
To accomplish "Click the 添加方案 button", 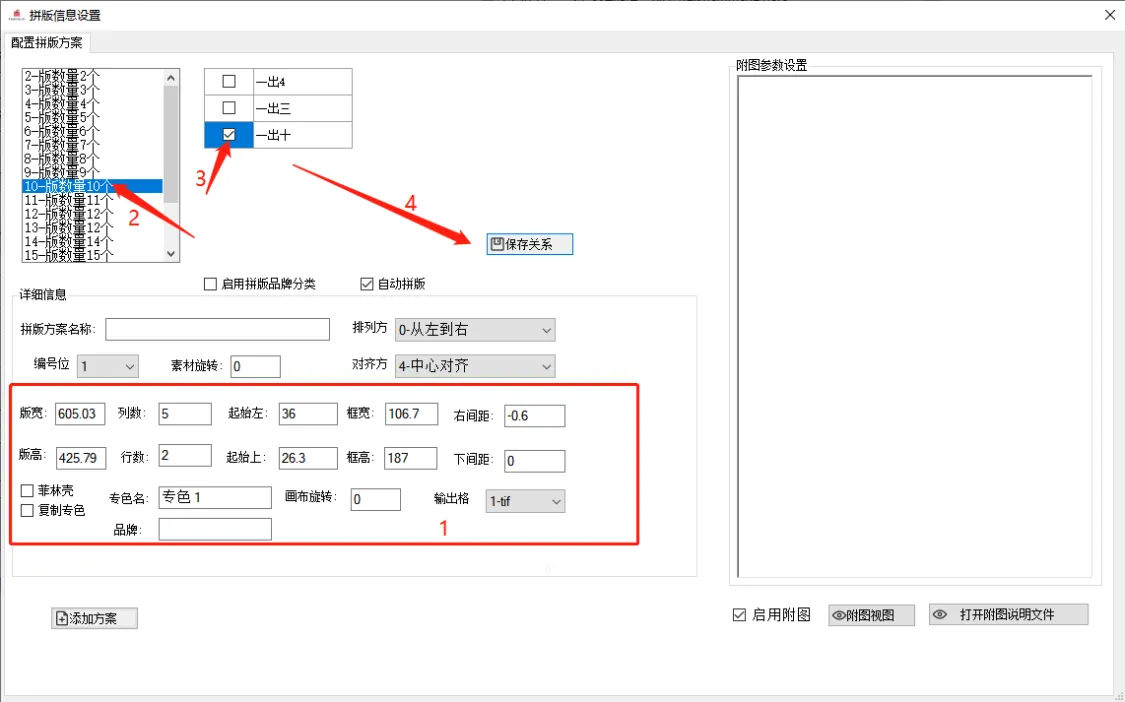I will (94, 618).
